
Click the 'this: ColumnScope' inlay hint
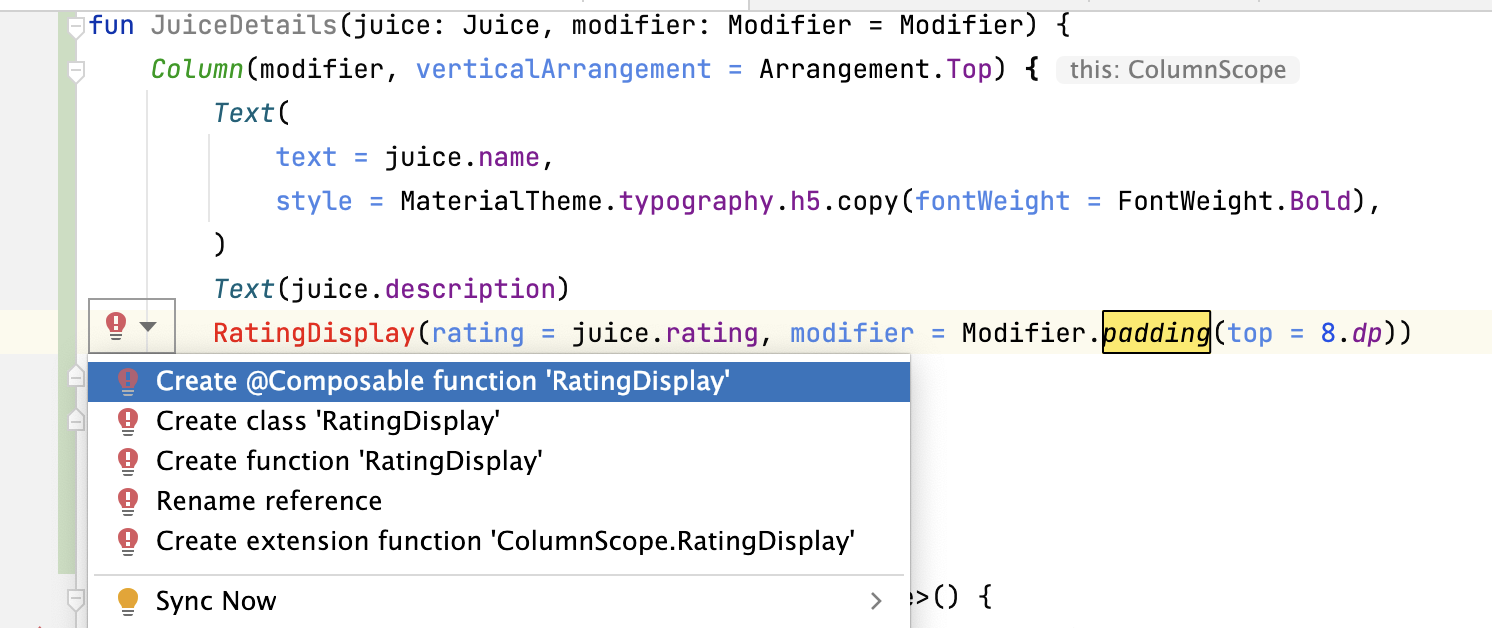[x=1177, y=70]
